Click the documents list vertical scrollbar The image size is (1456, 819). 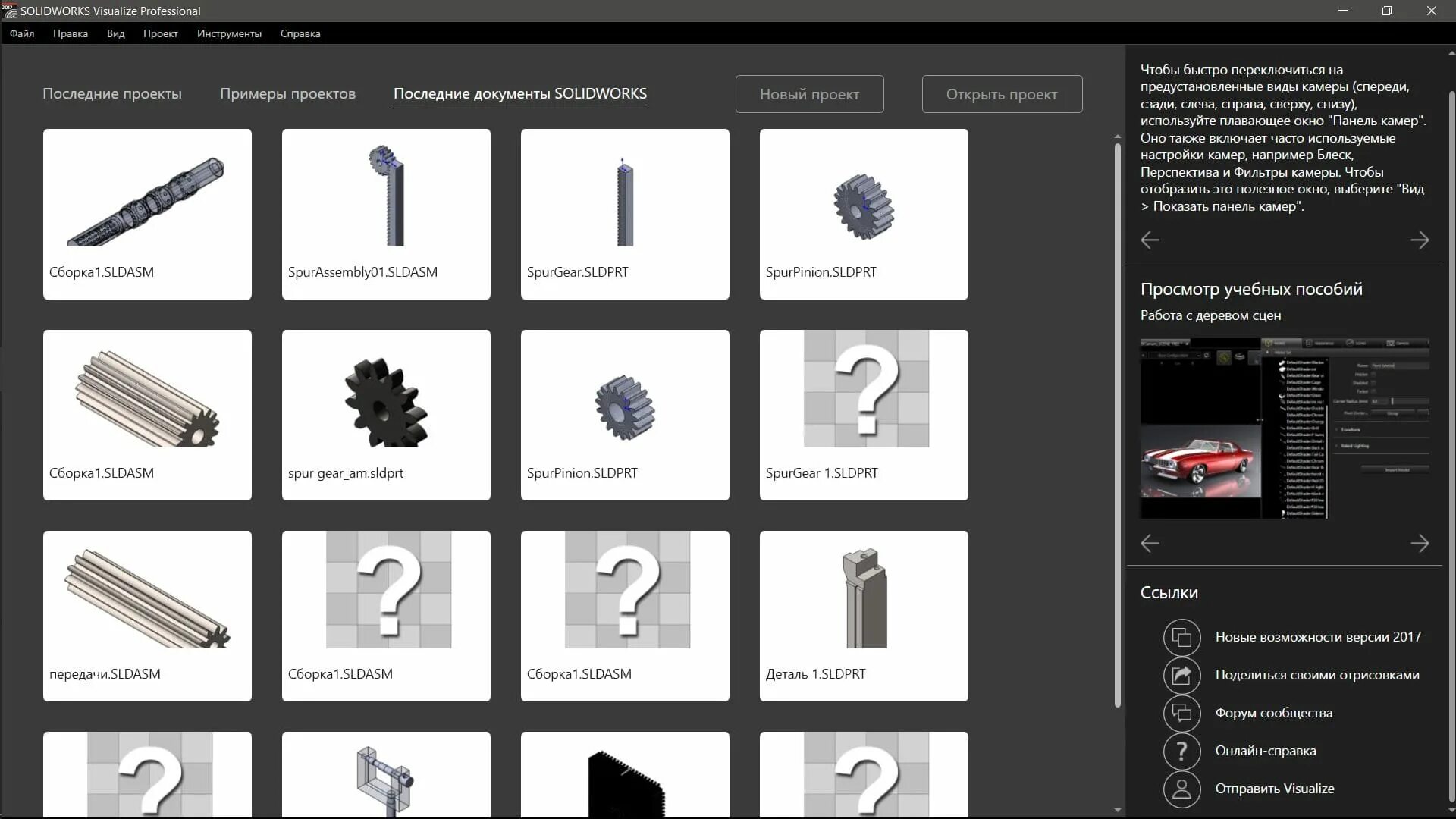click(x=1118, y=425)
